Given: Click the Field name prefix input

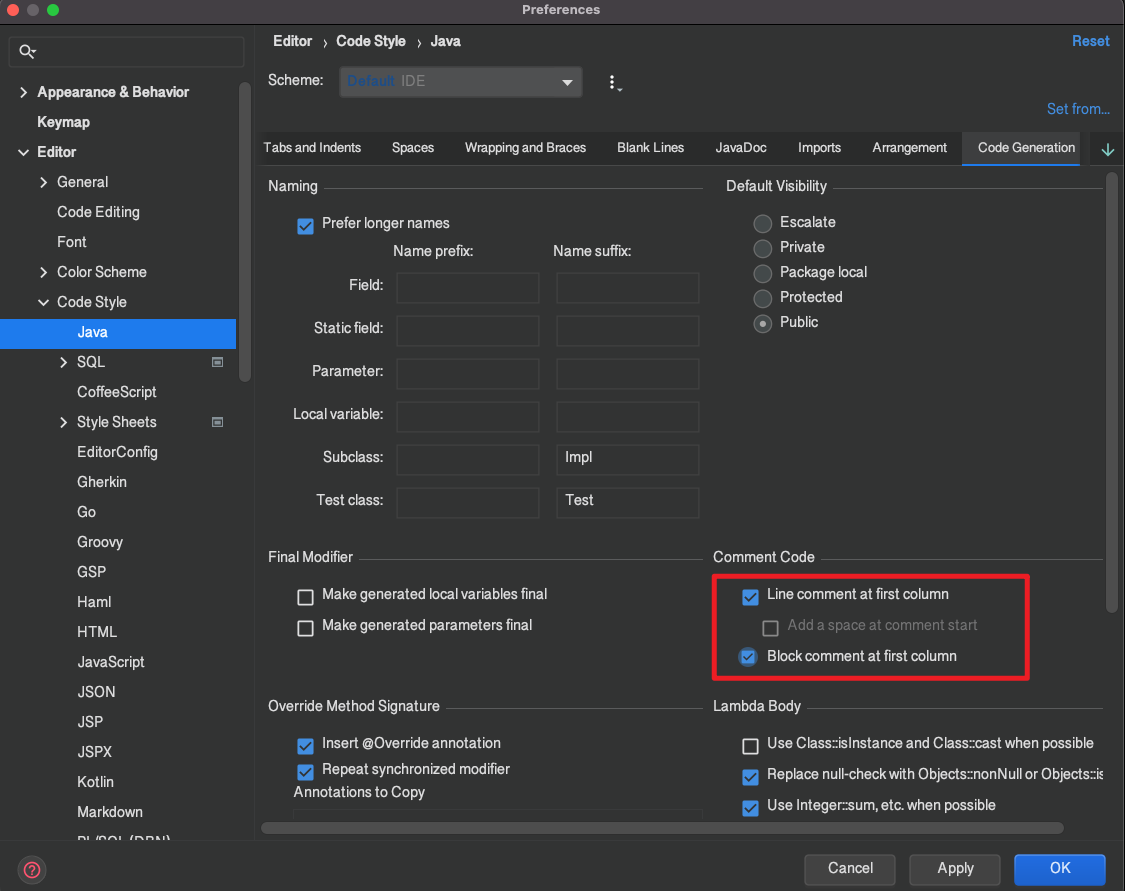Looking at the screenshot, I should click(468, 288).
